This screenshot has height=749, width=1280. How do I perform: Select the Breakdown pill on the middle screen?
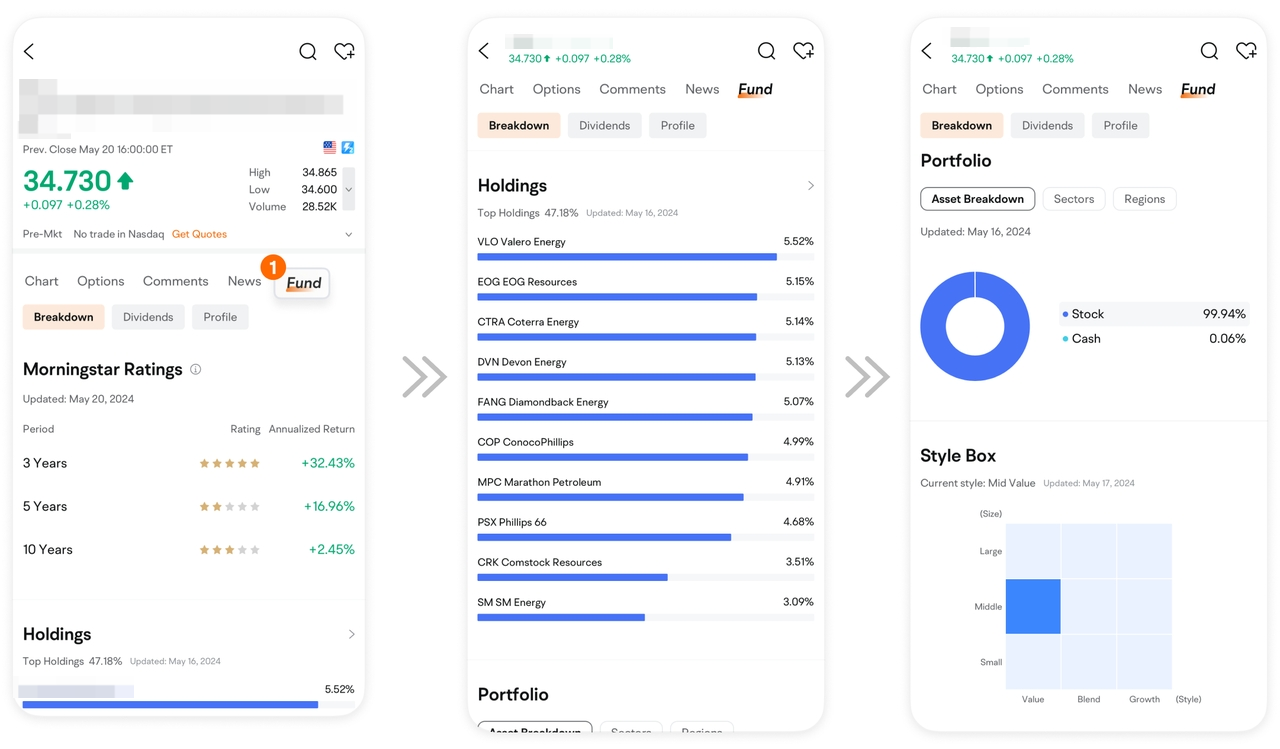point(519,125)
